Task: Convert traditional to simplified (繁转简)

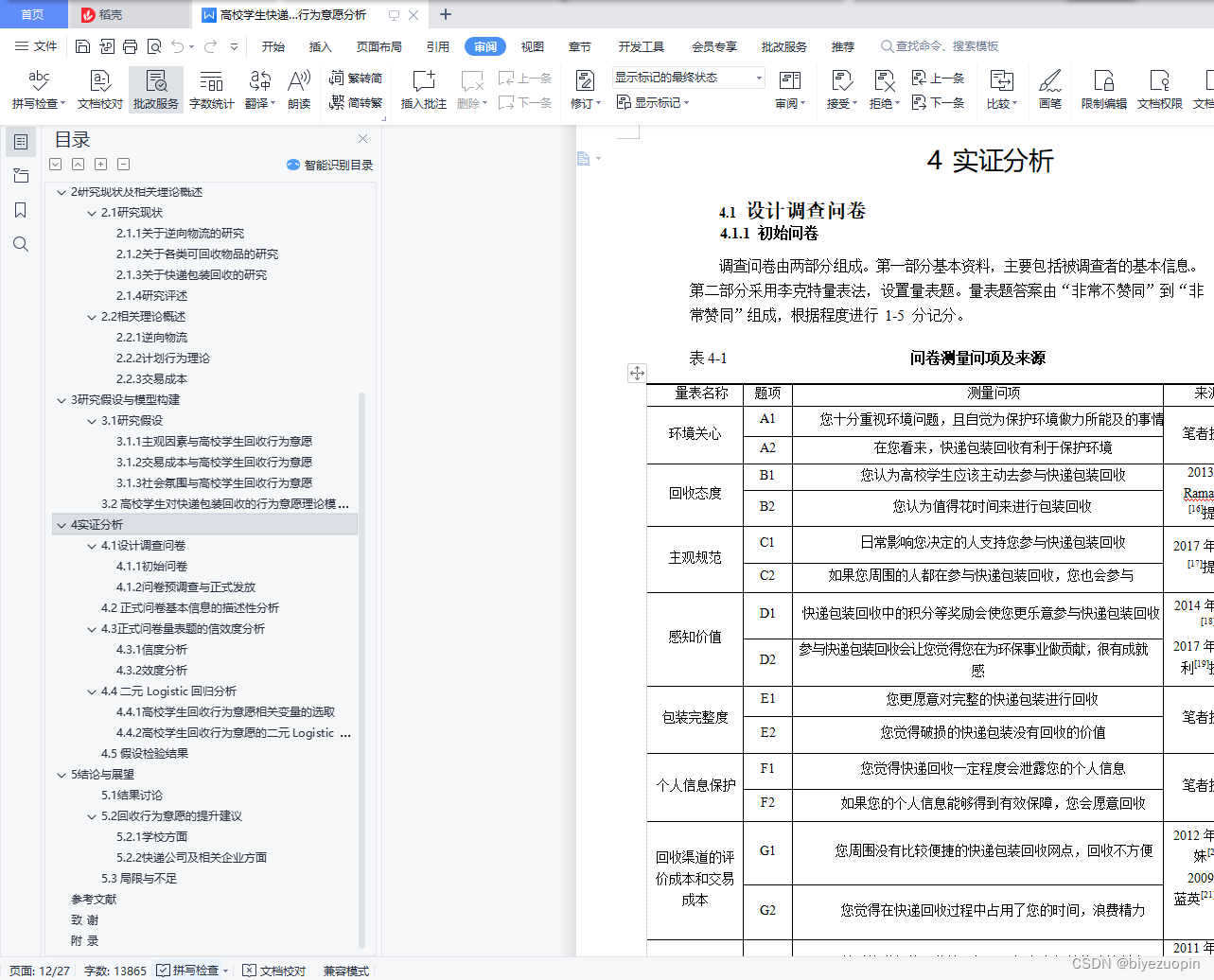Action: pos(356,79)
